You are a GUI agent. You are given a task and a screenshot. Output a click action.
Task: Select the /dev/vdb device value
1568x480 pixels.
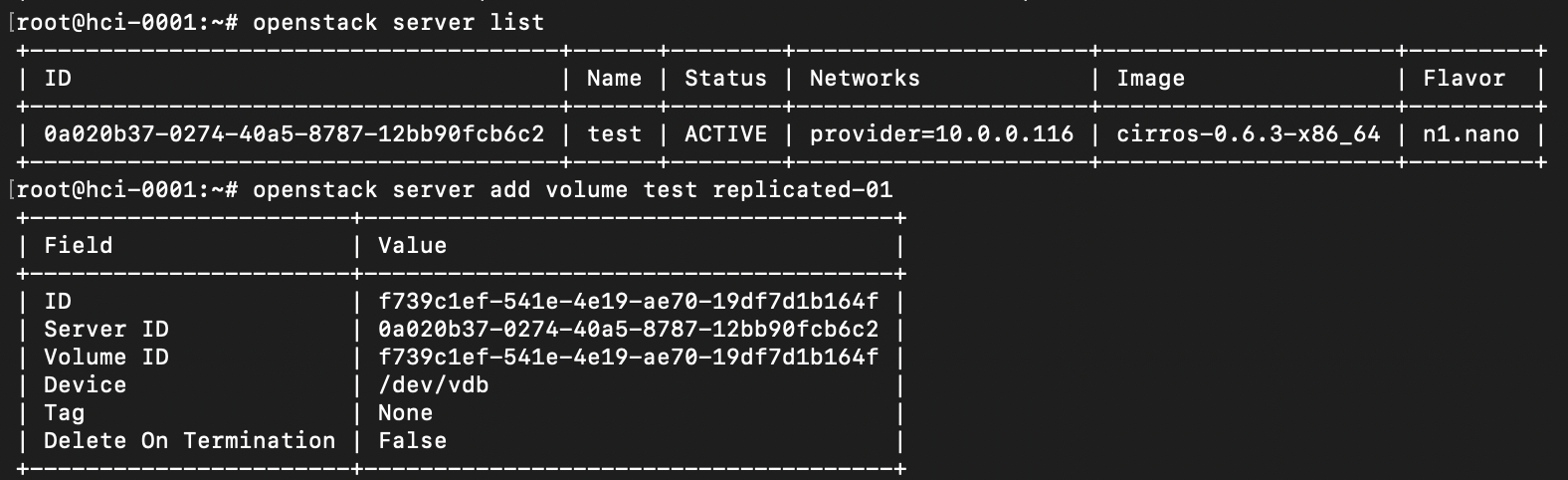(433, 385)
